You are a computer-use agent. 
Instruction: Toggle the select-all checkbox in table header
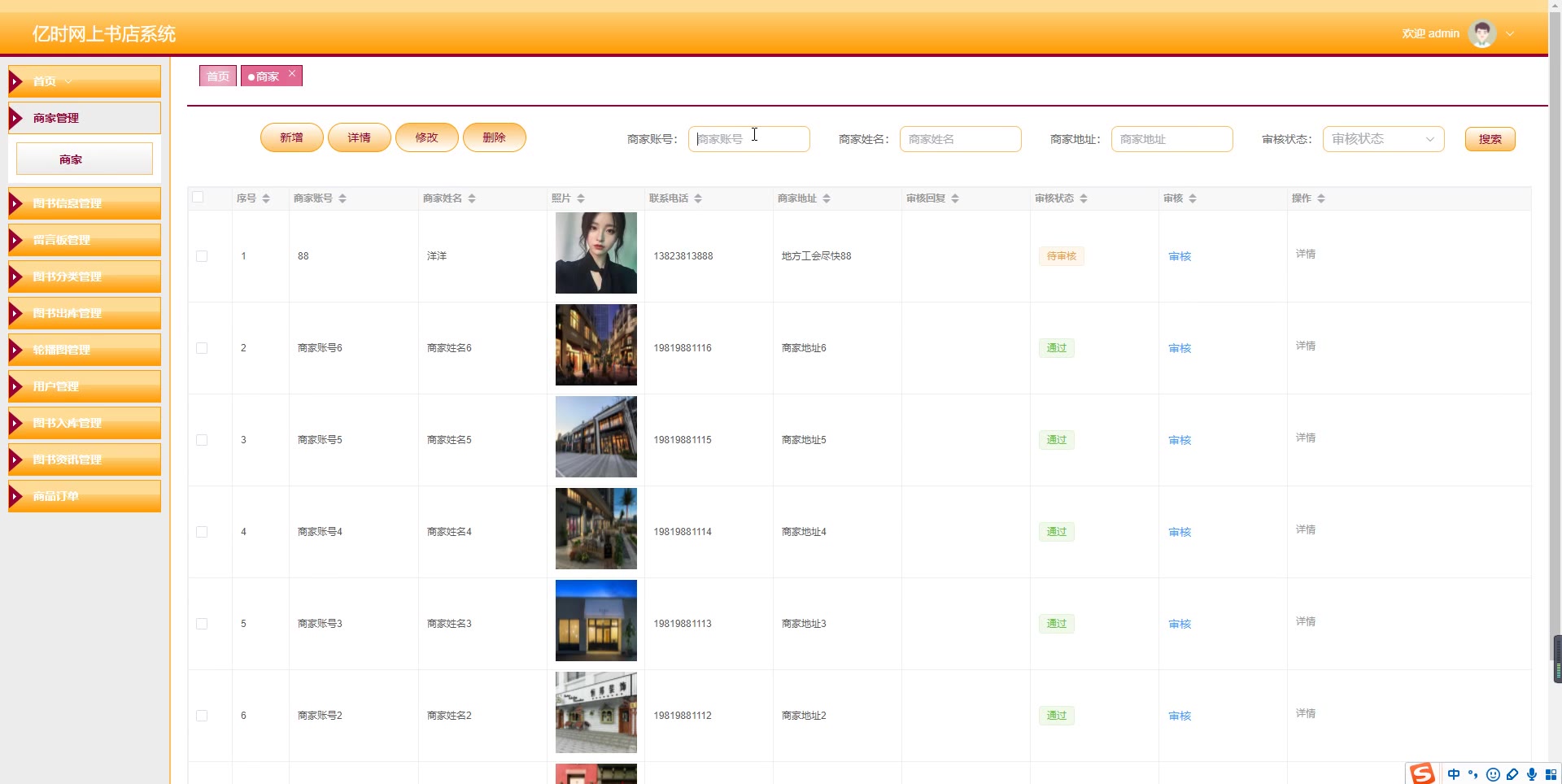pyautogui.click(x=198, y=198)
